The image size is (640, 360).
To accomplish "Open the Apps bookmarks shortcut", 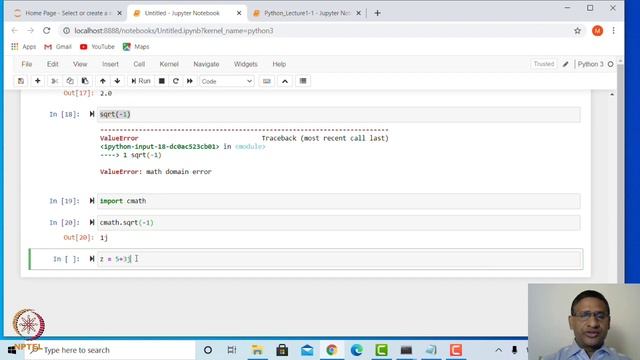I will 24,47.
